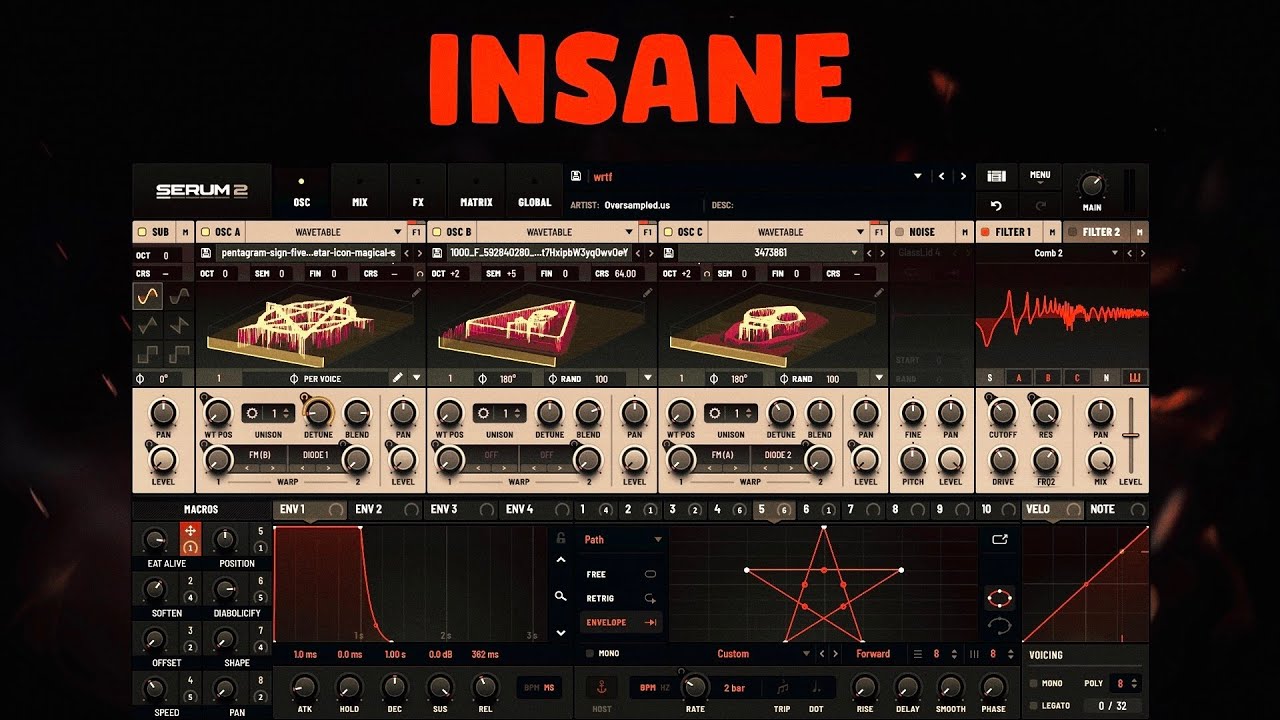Click the LFO export shape icon
1280x720 pixels.
point(999,539)
